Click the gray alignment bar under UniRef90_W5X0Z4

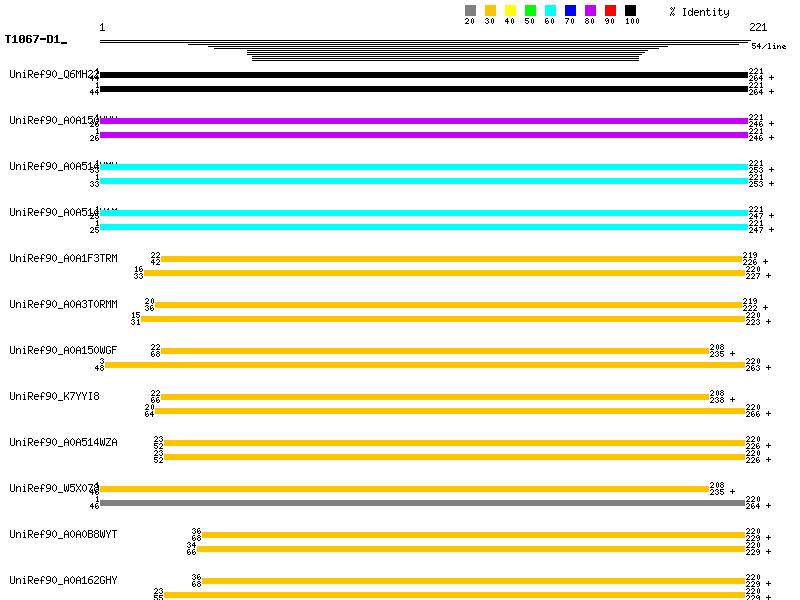(420, 503)
